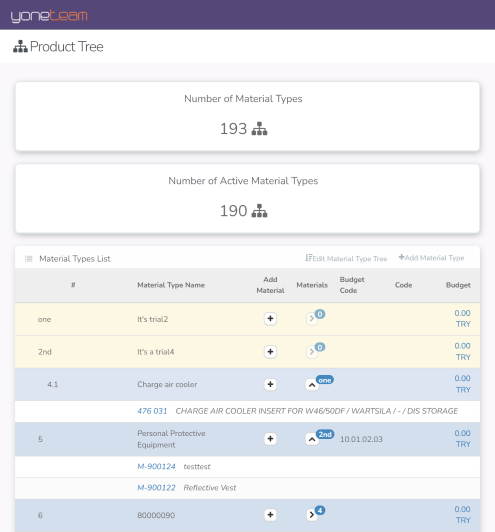Click sitemap icon next to 190 count

click(259, 211)
